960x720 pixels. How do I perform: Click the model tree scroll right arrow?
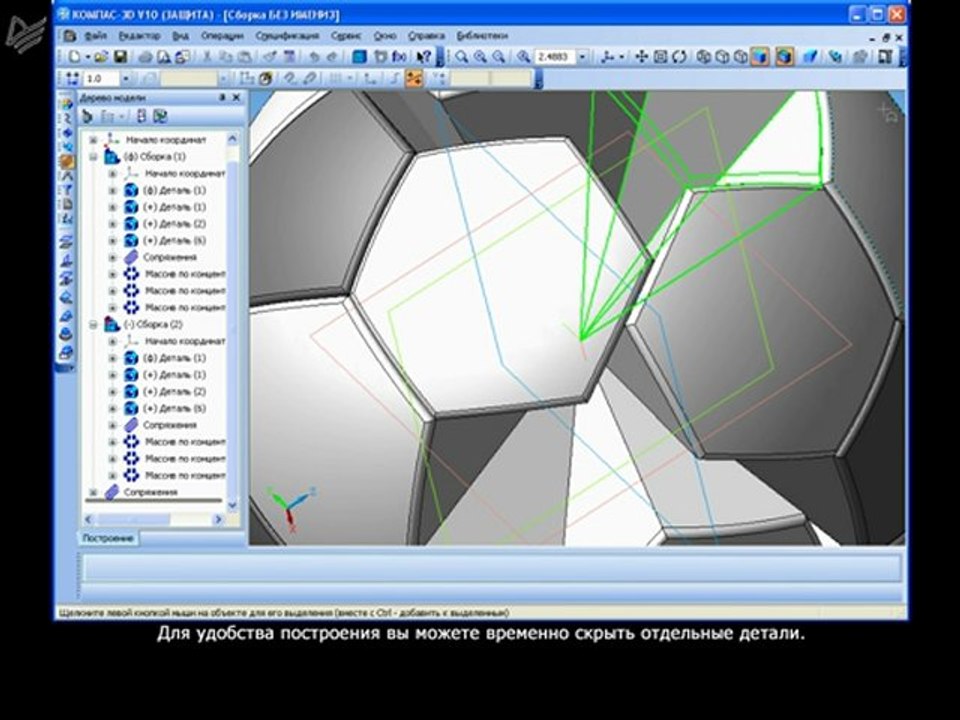[217, 519]
